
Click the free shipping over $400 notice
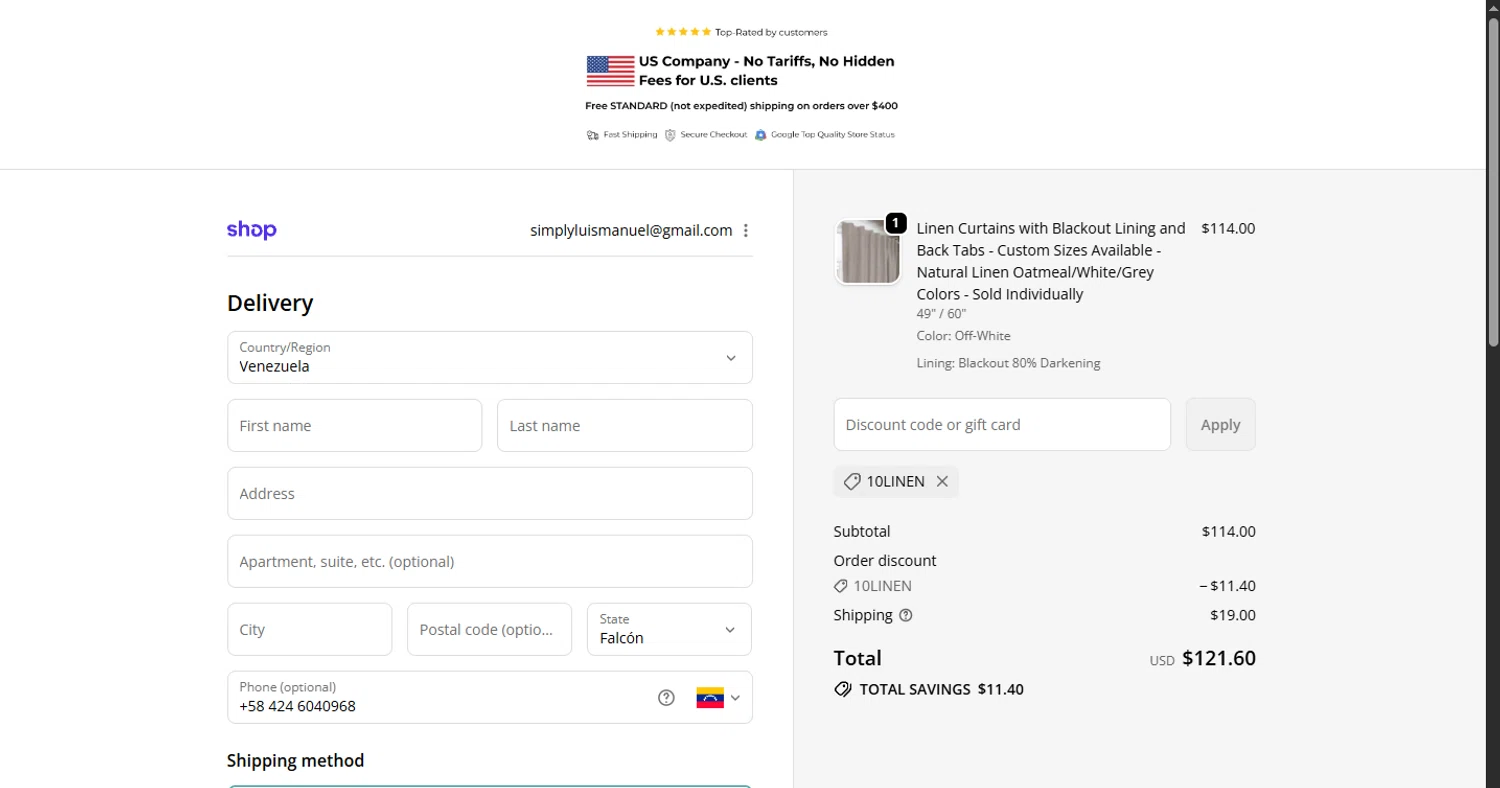click(x=741, y=105)
